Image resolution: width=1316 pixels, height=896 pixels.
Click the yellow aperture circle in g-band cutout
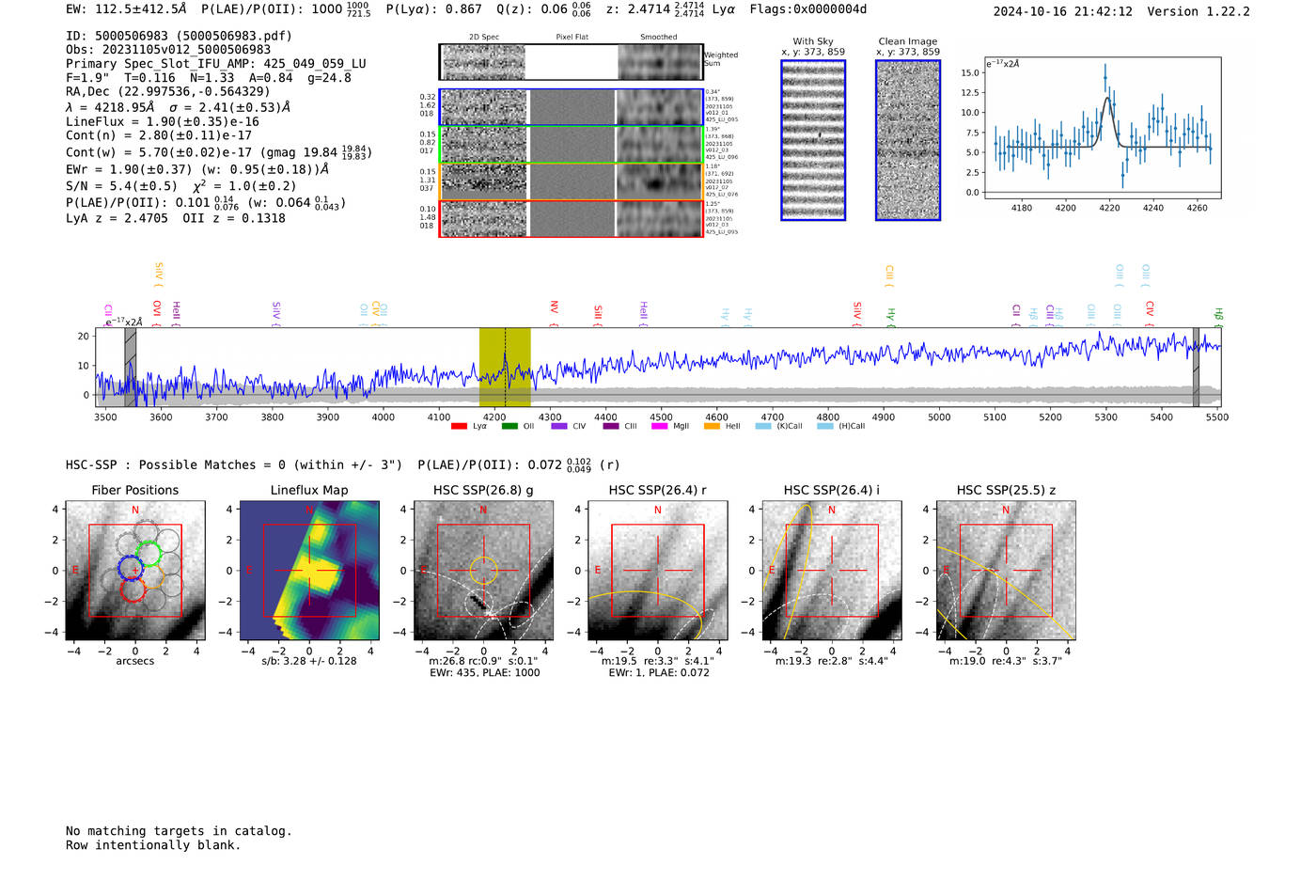point(484,570)
